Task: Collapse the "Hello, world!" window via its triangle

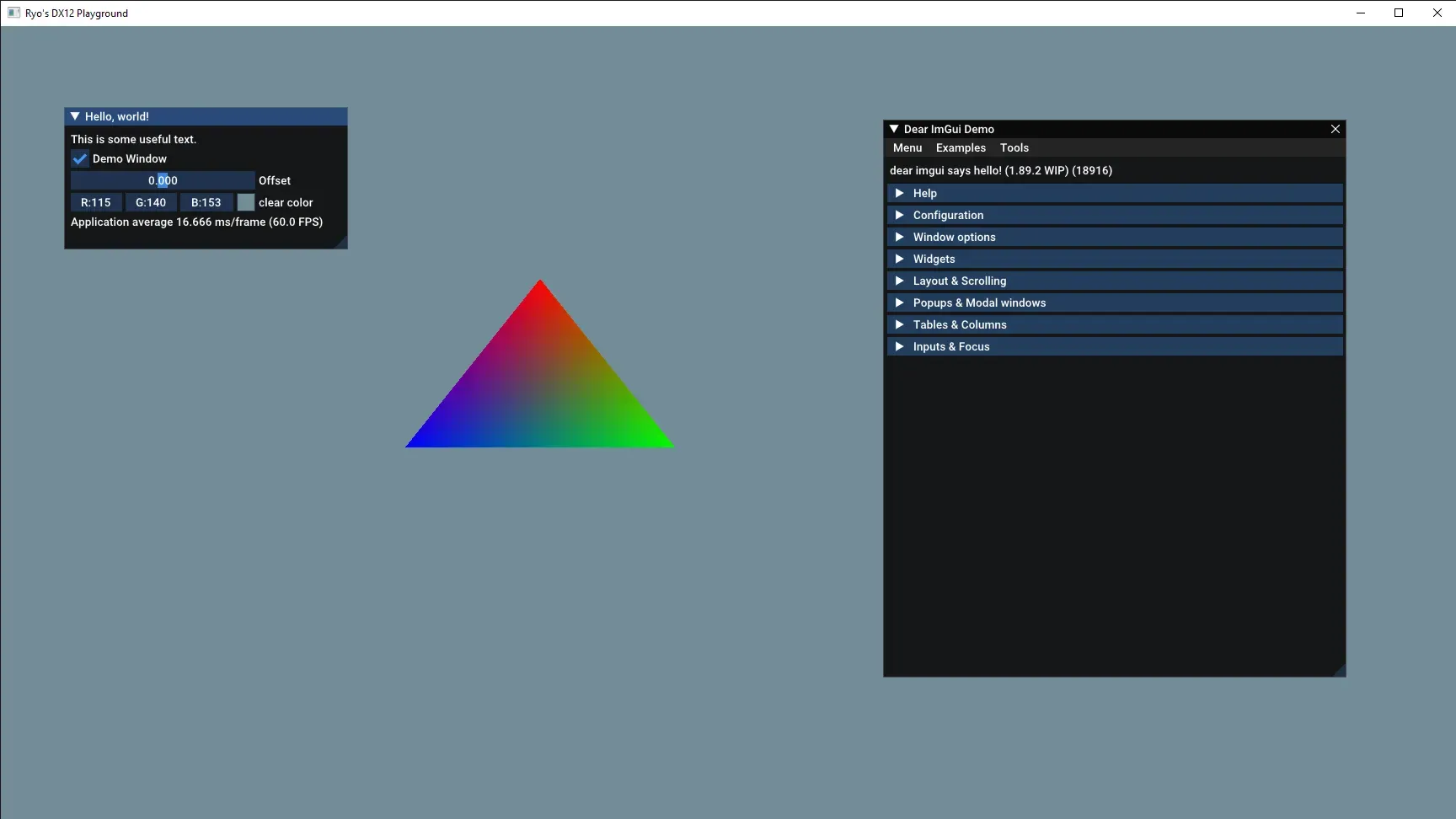Action: click(x=75, y=116)
